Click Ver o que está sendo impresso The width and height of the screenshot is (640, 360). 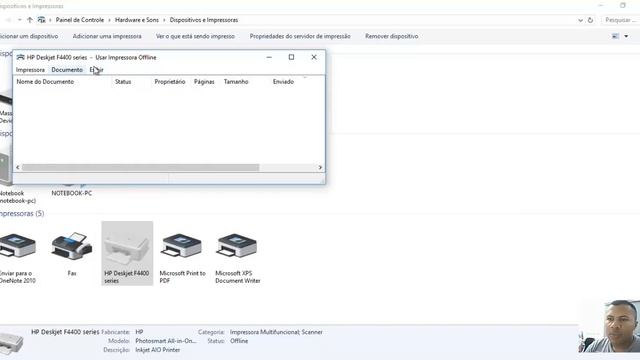195,36
